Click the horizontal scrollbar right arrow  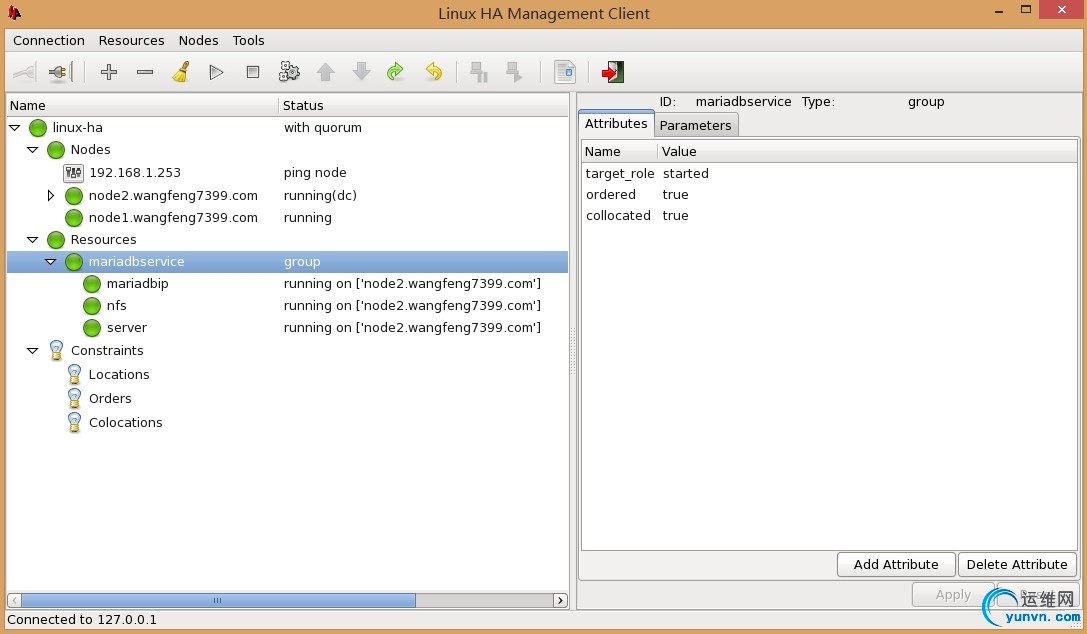[560, 601]
